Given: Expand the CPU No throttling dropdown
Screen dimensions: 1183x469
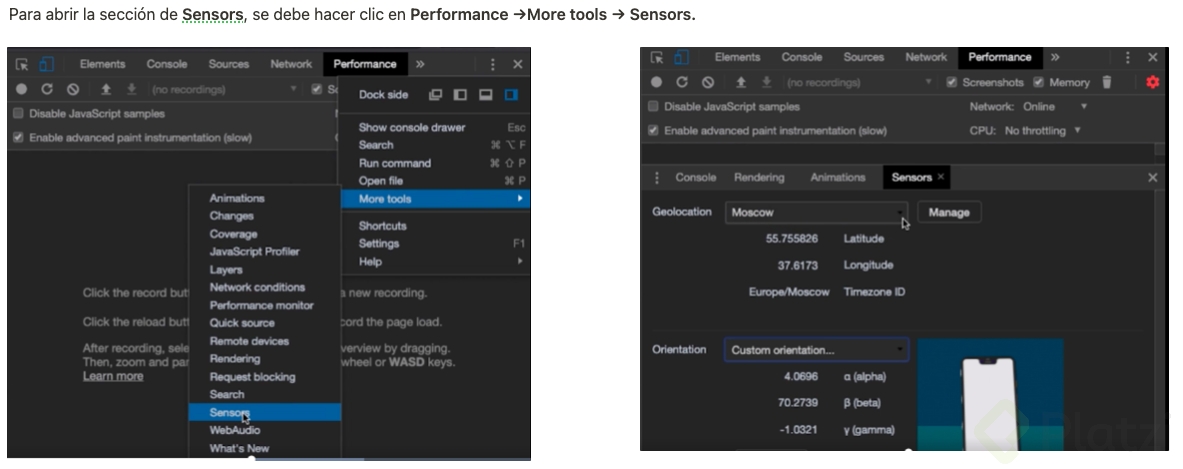Looking at the screenshot, I should (1043, 131).
